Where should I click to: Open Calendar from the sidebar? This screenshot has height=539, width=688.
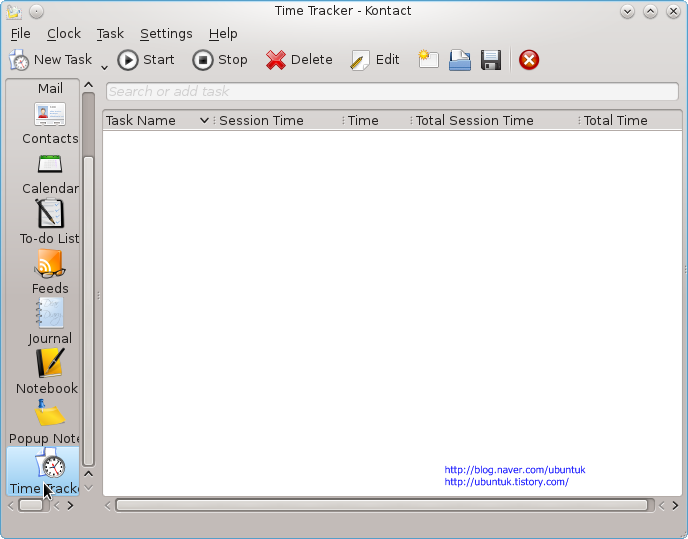click(50, 174)
